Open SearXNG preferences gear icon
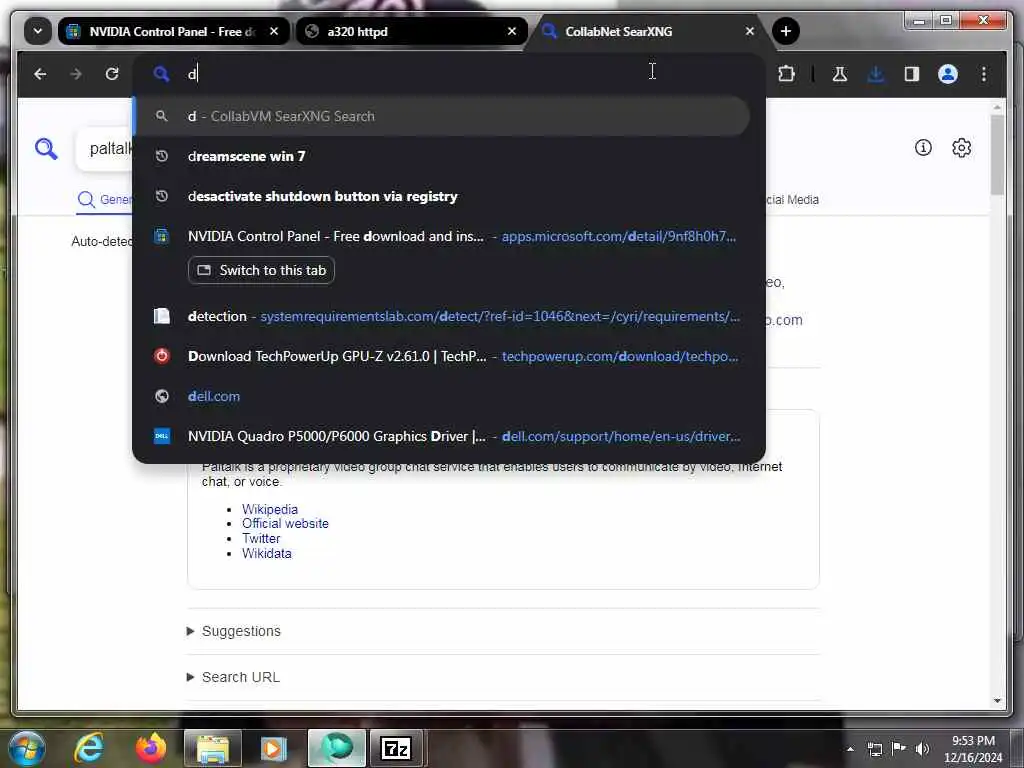This screenshot has width=1024, height=768. pyautogui.click(x=961, y=148)
